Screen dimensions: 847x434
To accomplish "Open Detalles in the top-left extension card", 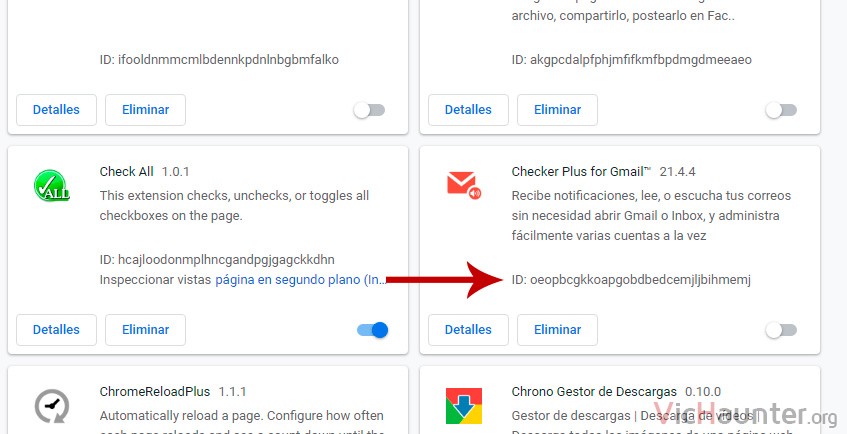I will [56, 110].
